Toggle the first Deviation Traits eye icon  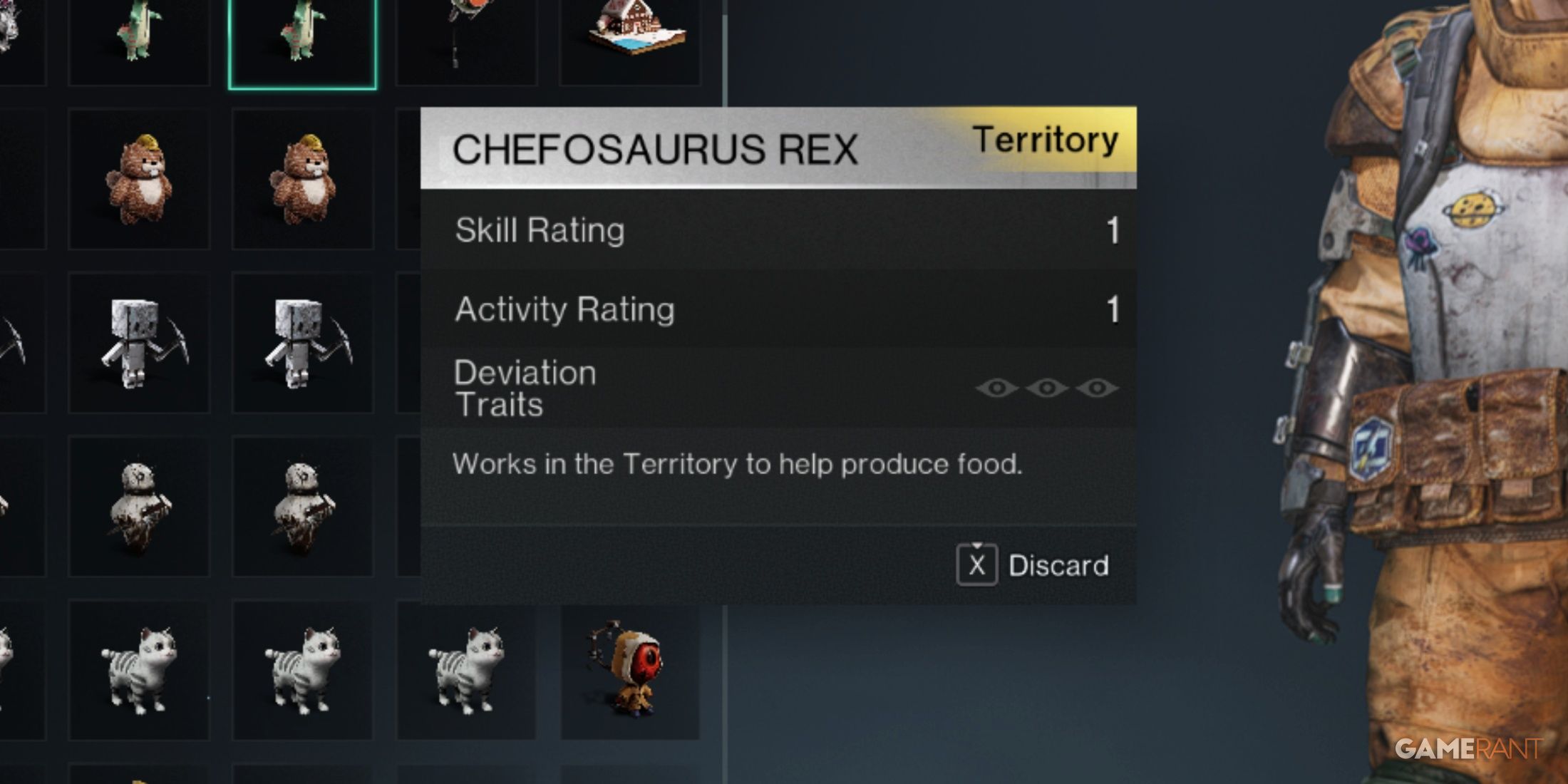(997, 388)
